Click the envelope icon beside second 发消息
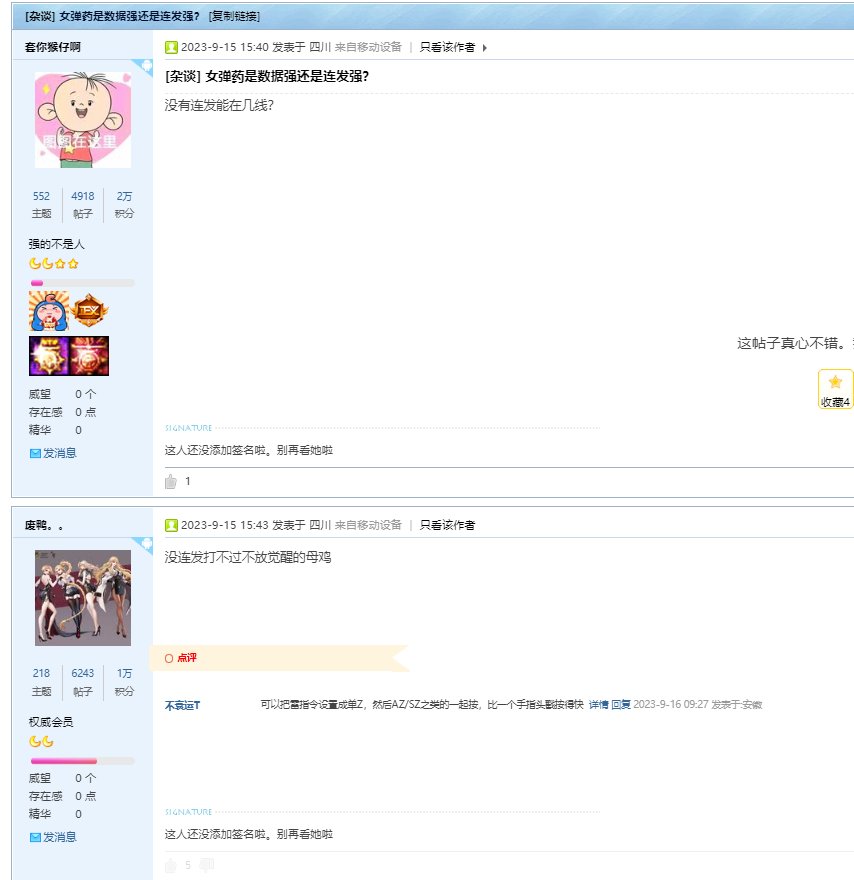 tap(35, 837)
